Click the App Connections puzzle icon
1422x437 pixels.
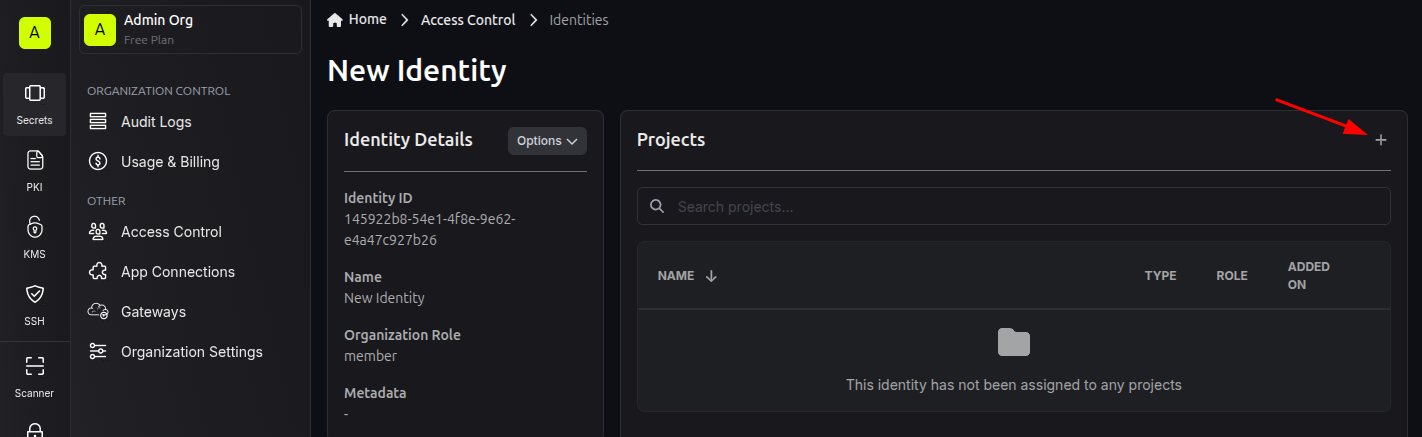point(98,272)
